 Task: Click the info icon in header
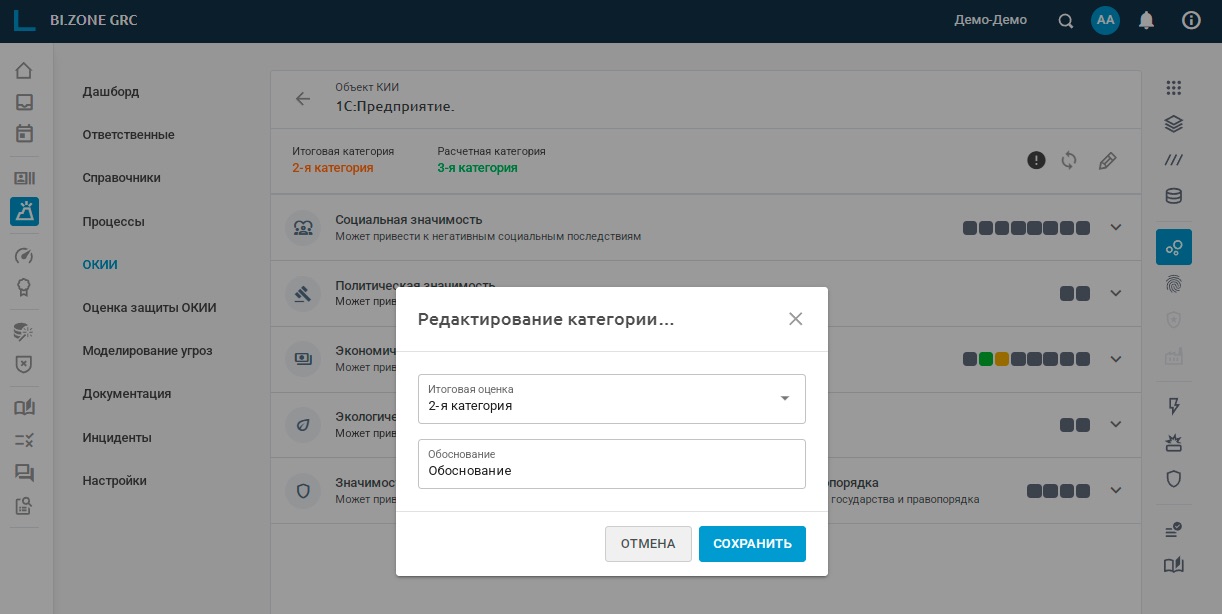pyautogui.click(x=1191, y=21)
